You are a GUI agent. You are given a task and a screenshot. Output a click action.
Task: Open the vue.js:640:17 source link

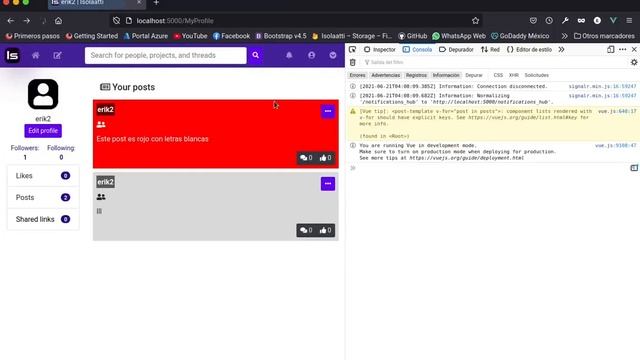point(617,111)
